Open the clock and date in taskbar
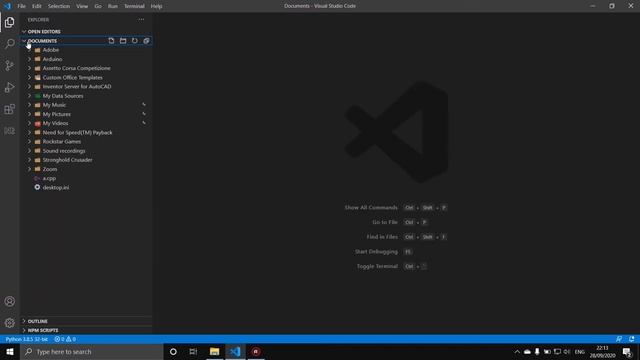Viewport: 640px width, 360px height. pyautogui.click(x=602, y=352)
